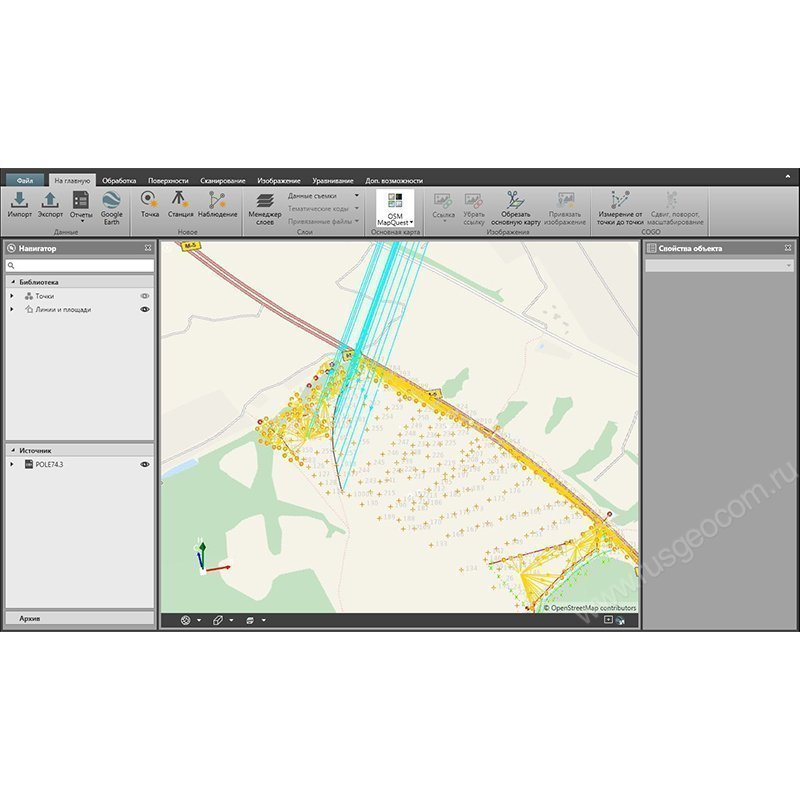Open the Google Earth tool

[x=110, y=210]
